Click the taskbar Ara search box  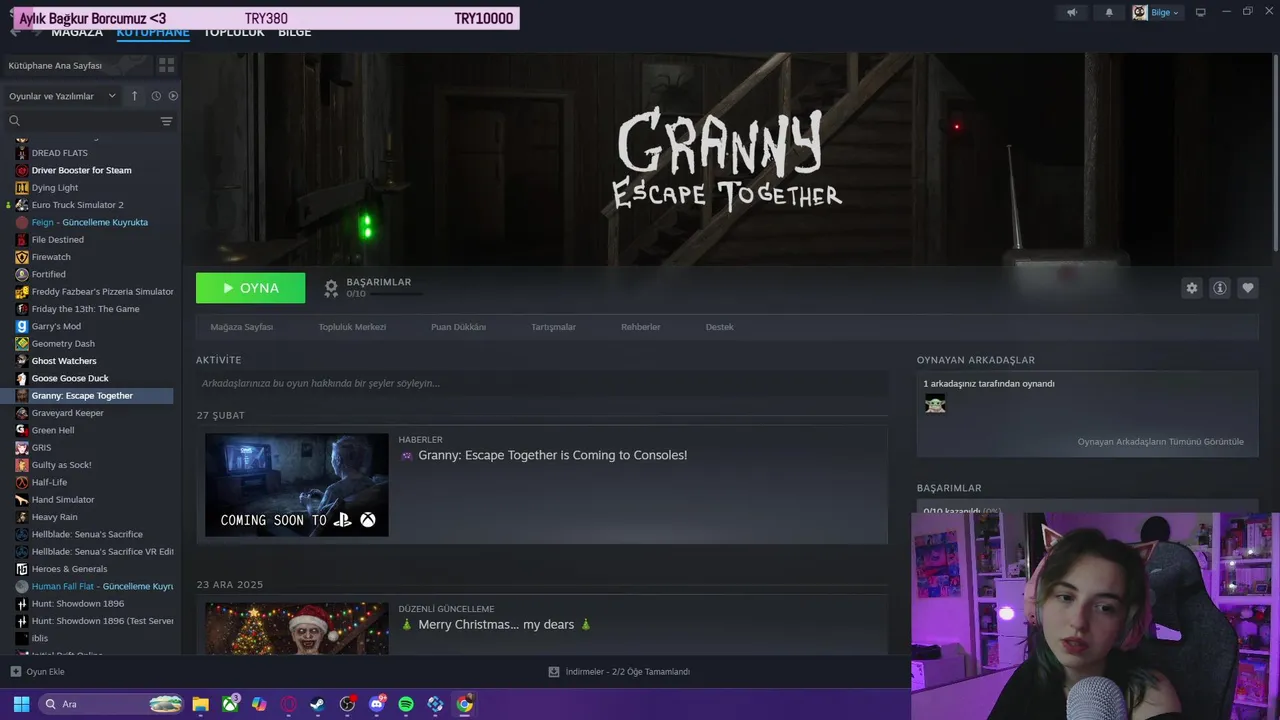112,704
